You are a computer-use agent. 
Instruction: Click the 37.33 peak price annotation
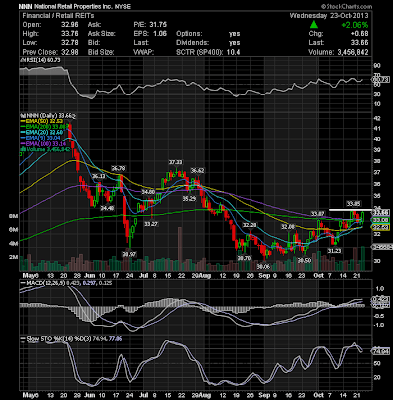pos(175,162)
